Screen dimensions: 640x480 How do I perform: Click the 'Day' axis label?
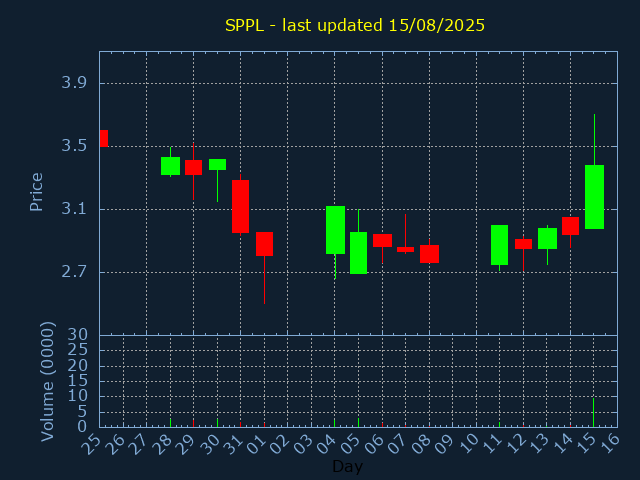[x=347, y=466]
